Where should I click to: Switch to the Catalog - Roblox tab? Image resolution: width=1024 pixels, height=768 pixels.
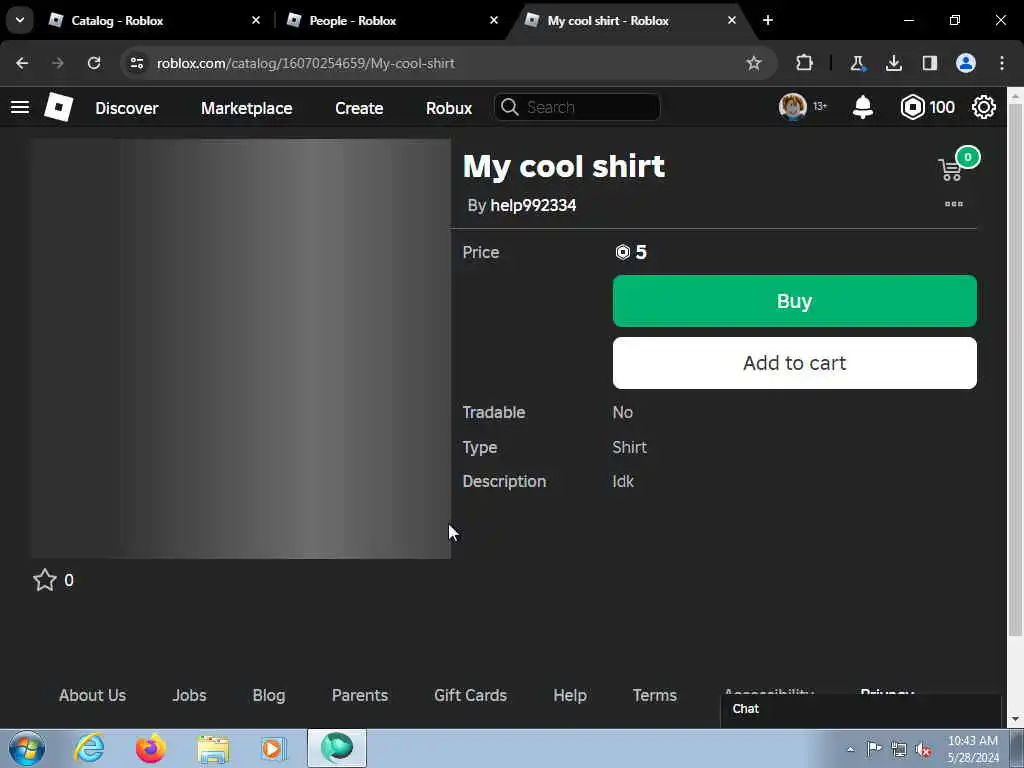153,21
